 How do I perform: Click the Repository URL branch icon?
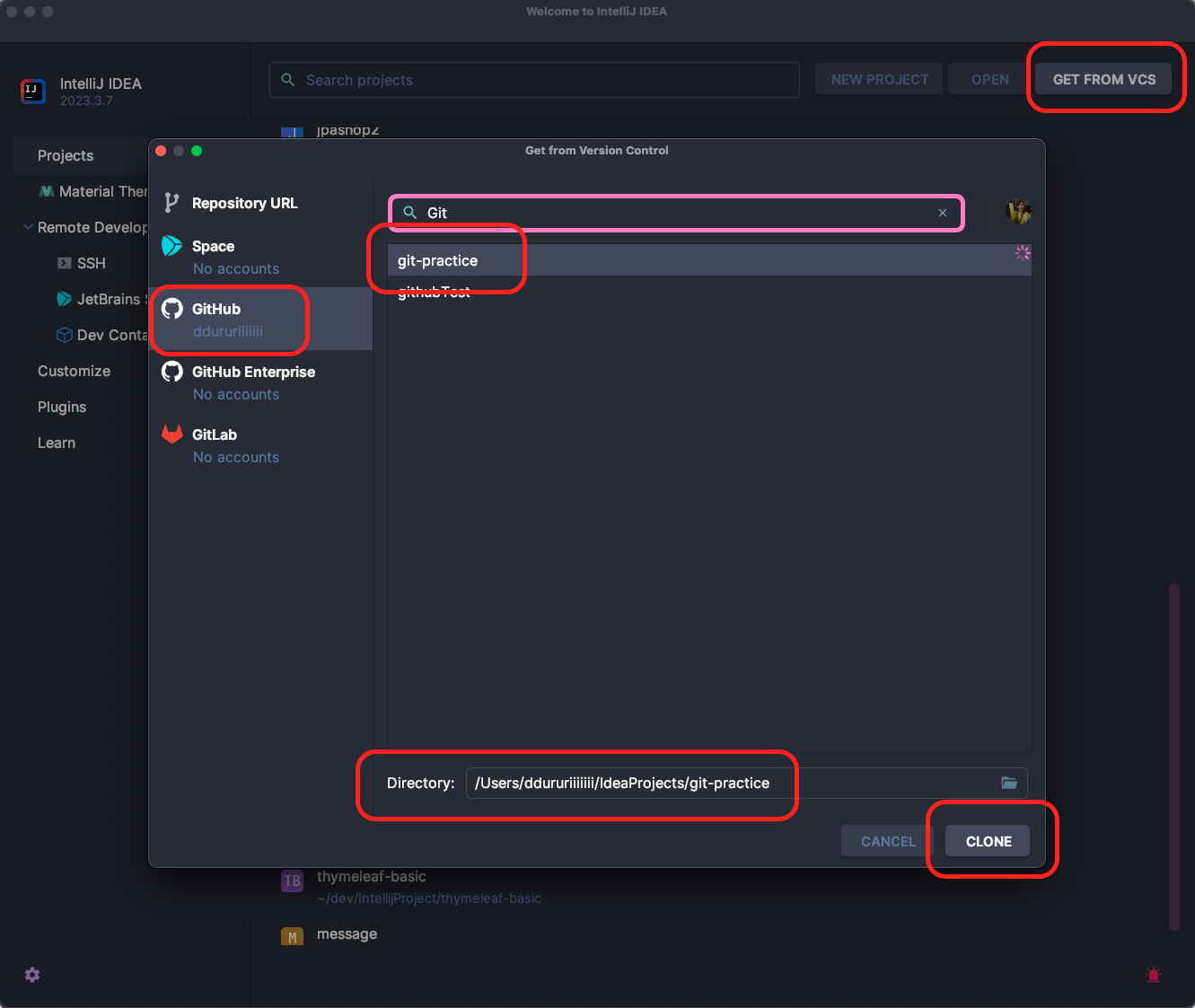click(x=171, y=203)
